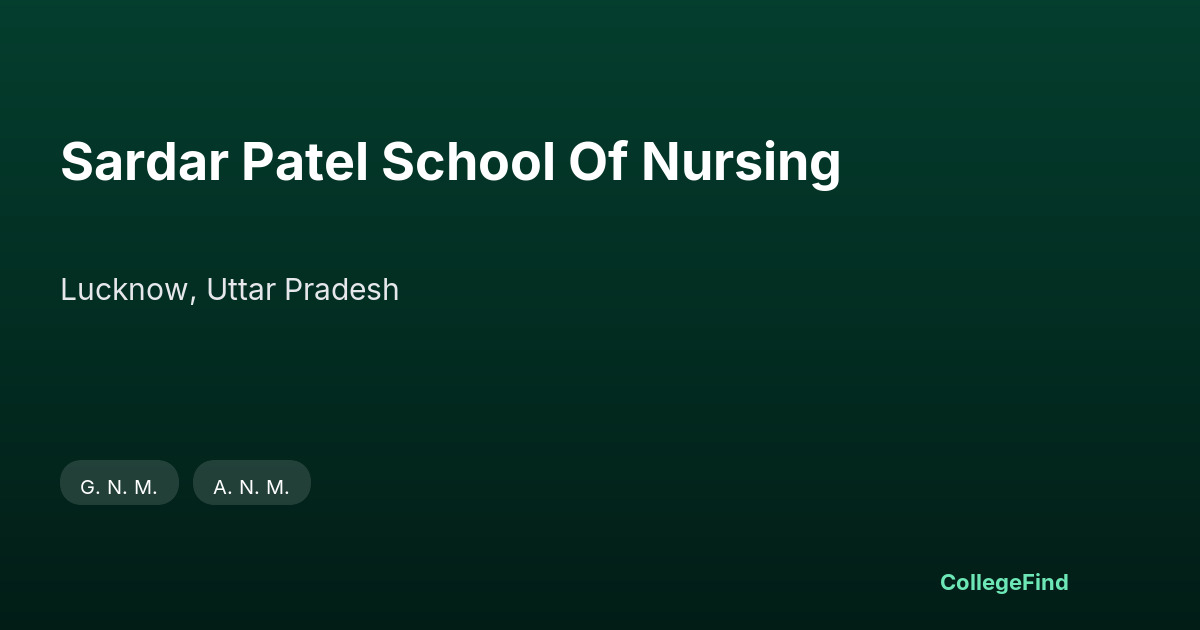Click the word School in the heading
This screenshot has height=630, width=1200.
coord(468,162)
